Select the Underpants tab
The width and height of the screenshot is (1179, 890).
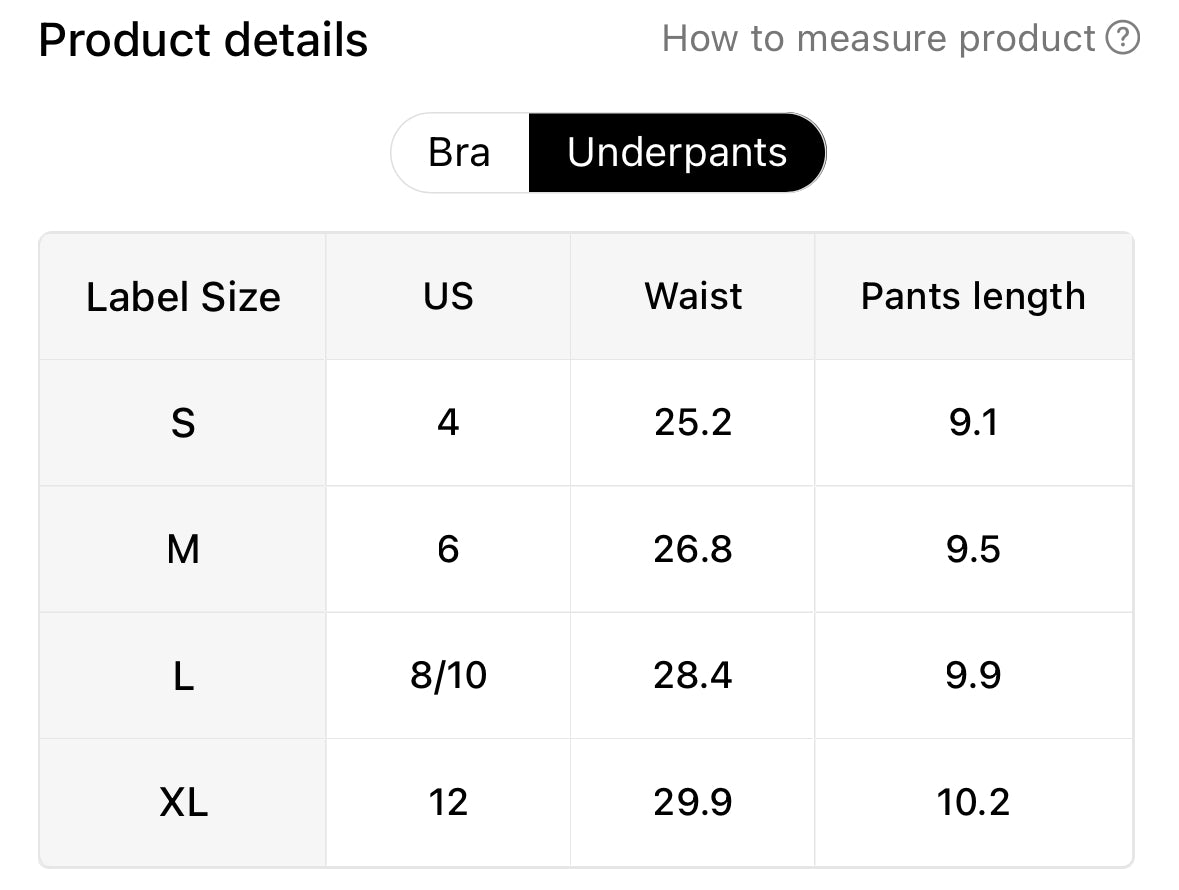677,153
